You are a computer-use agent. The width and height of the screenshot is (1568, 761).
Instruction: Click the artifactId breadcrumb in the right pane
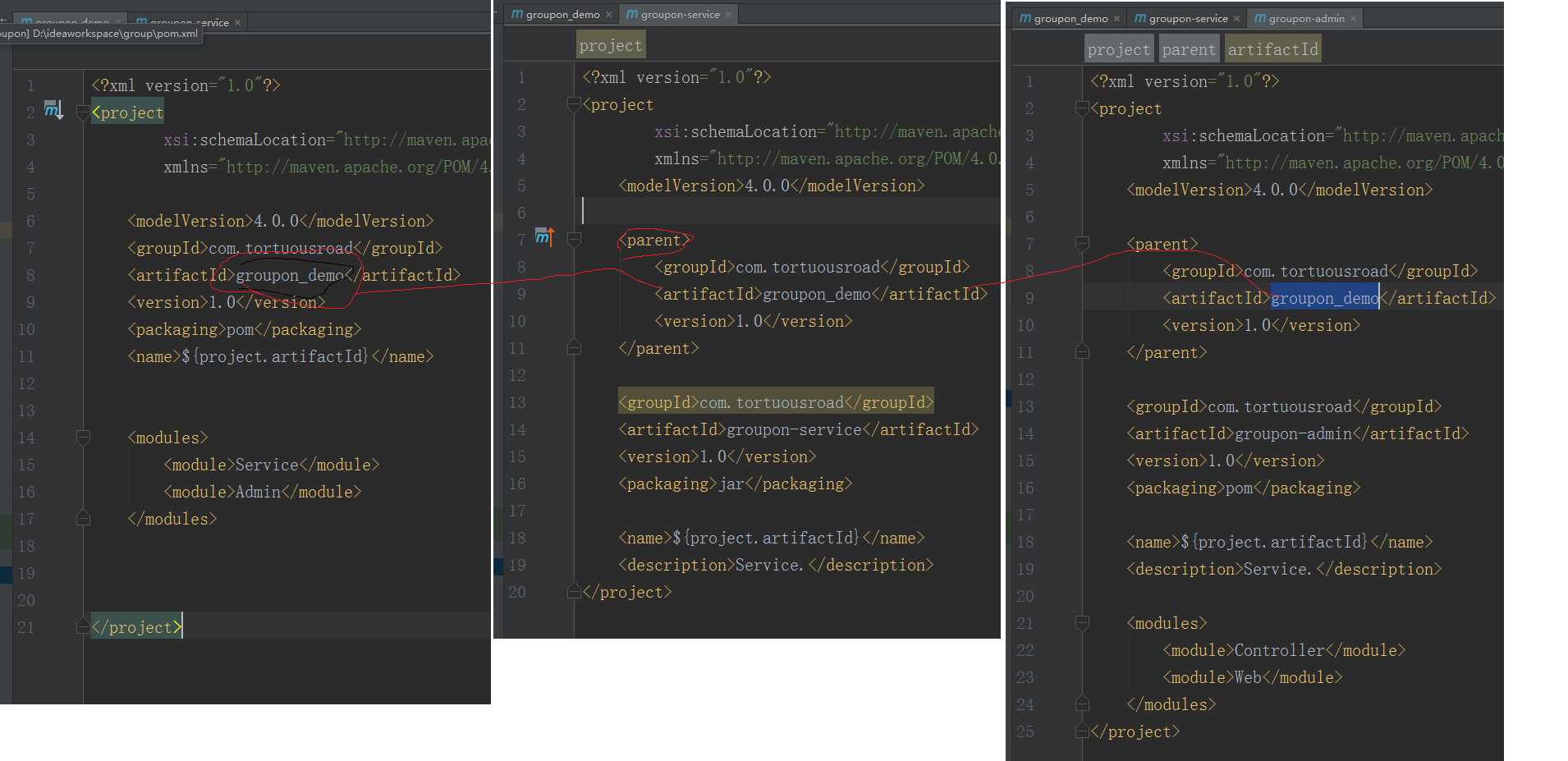click(1273, 49)
